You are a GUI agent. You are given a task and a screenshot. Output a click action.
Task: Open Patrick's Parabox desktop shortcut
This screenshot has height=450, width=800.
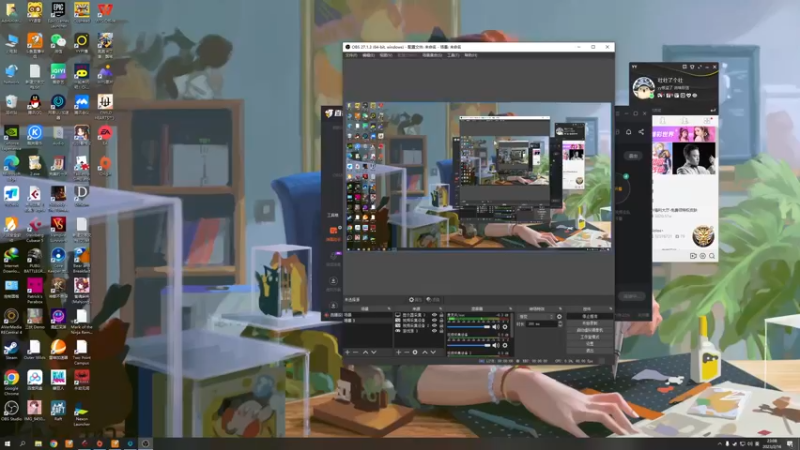click(35, 291)
